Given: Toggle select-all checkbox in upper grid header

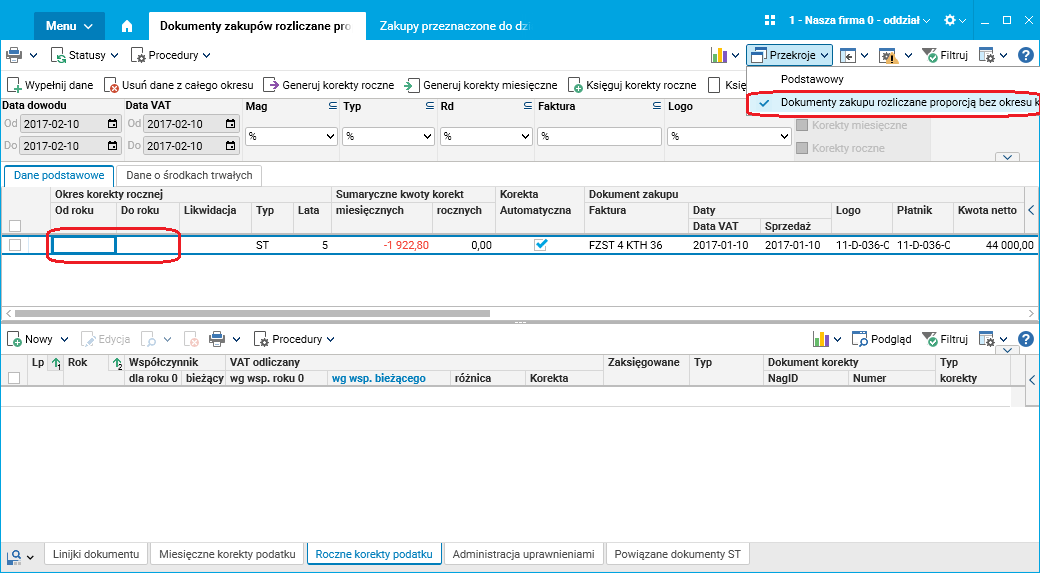Looking at the screenshot, I should click(15, 225).
